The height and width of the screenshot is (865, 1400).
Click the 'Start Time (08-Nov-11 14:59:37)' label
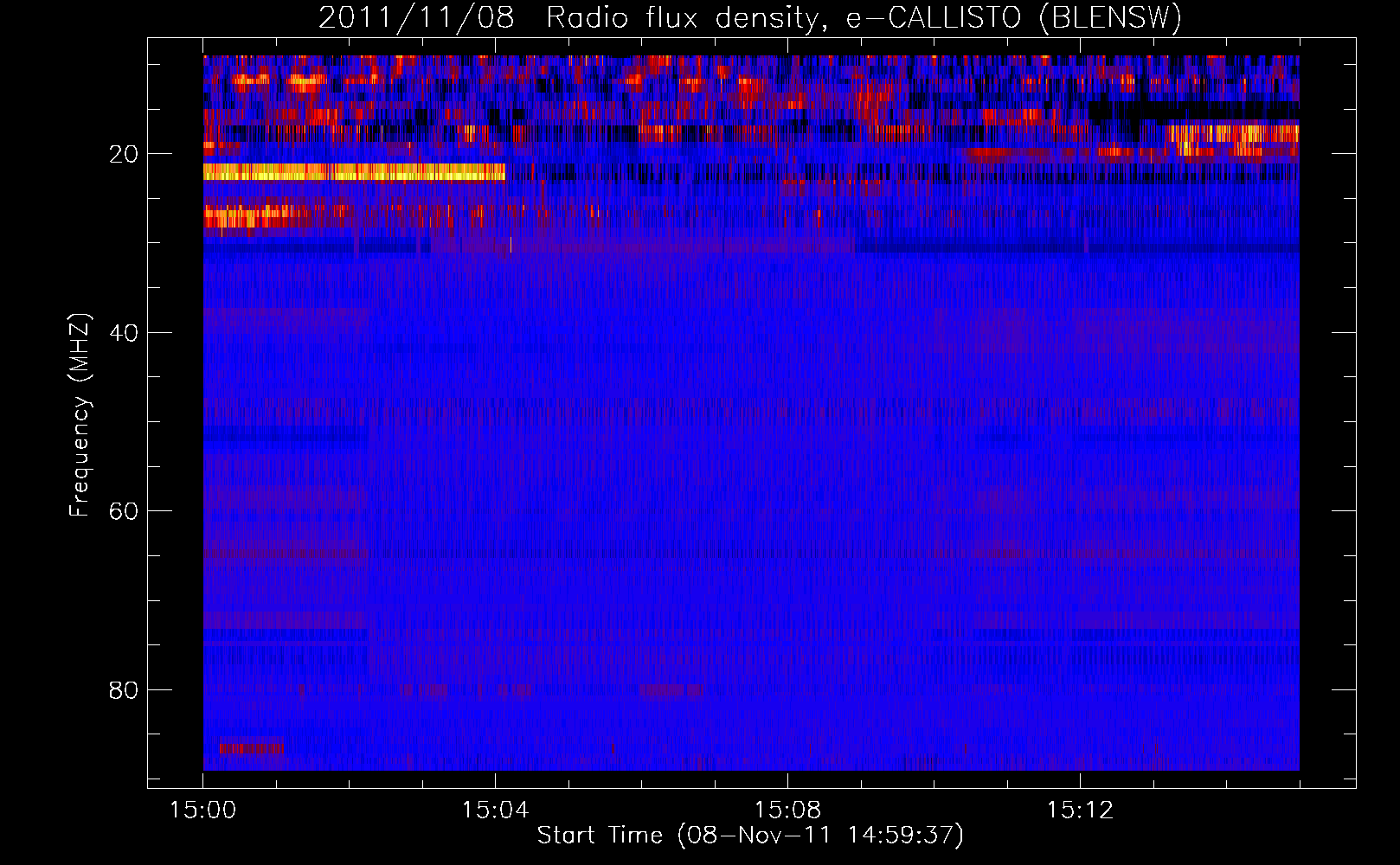[750, 836]
